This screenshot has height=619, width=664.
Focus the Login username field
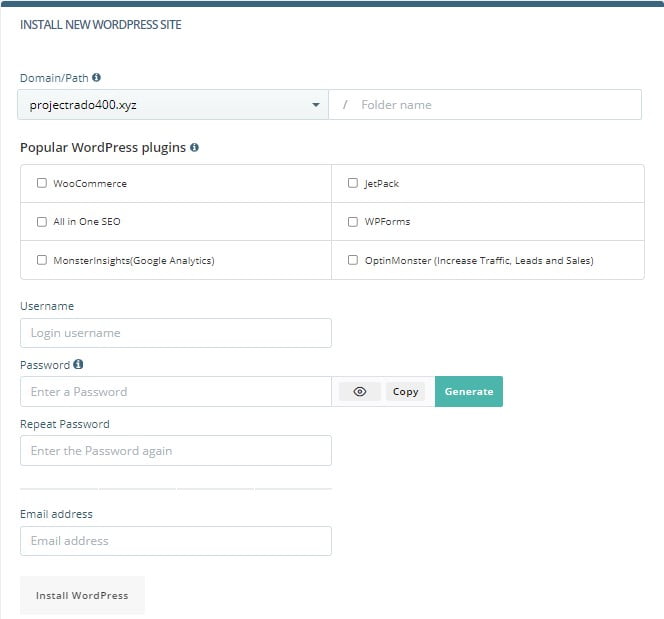(176, 333)
